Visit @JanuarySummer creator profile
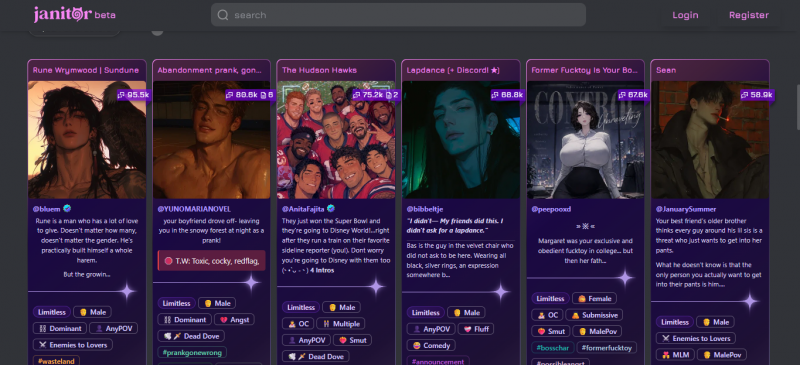The image size is (800, 365). click(686, 209)
